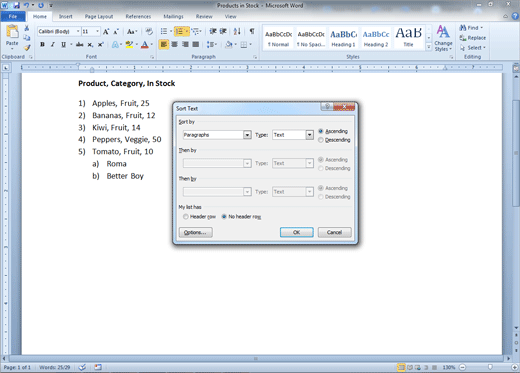Click the Italic formatting icon
This screenshot has width=520, height=373.
point(53,44)
